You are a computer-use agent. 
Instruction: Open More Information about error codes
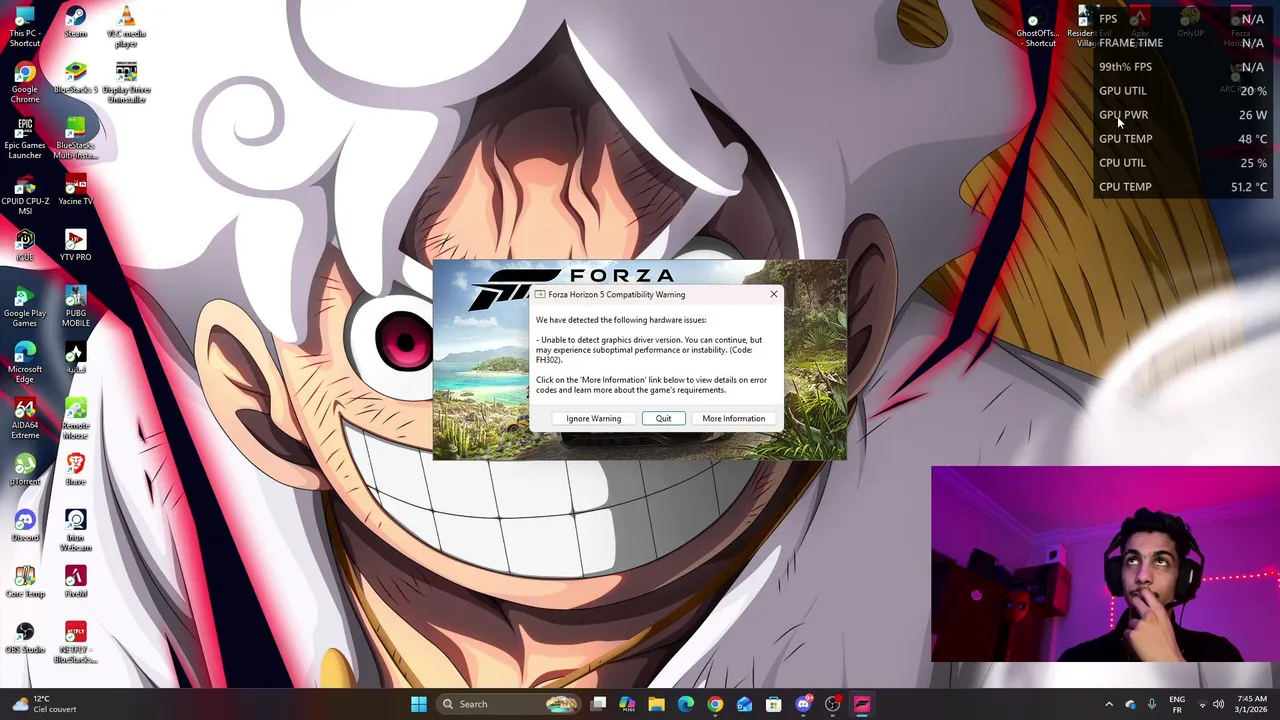coord(733,419)
